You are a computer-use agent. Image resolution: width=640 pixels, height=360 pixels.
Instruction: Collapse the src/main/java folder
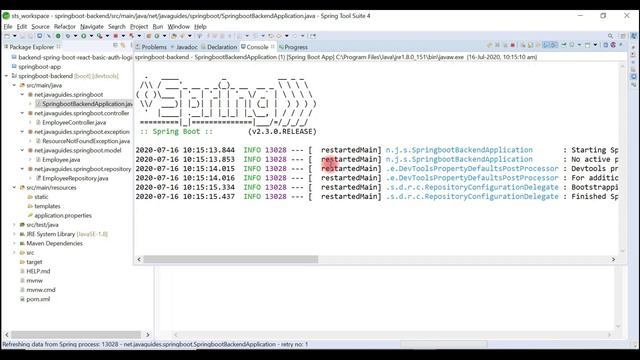tap(14, 85)
